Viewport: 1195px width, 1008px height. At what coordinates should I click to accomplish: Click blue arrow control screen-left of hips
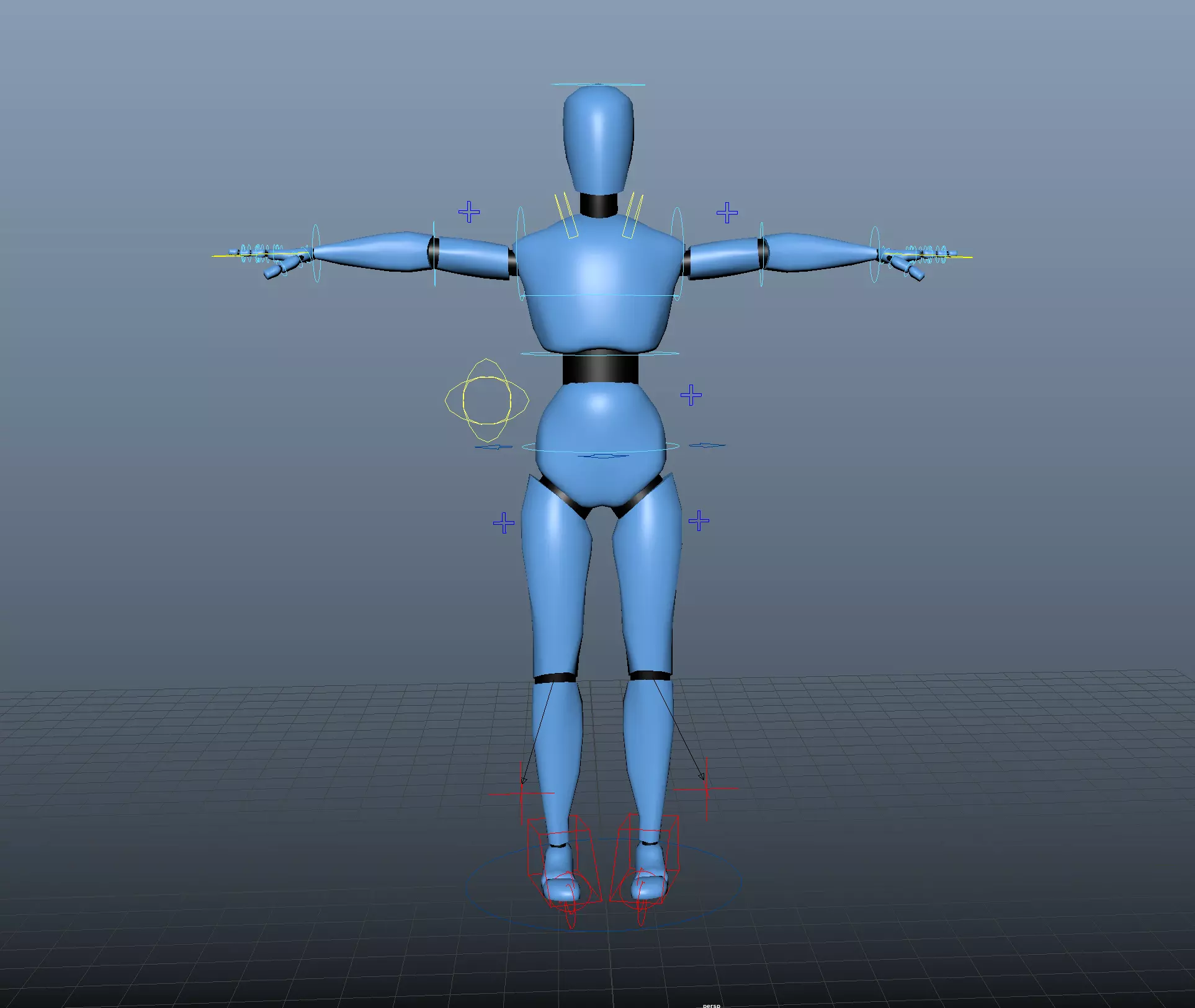point(494,447)
